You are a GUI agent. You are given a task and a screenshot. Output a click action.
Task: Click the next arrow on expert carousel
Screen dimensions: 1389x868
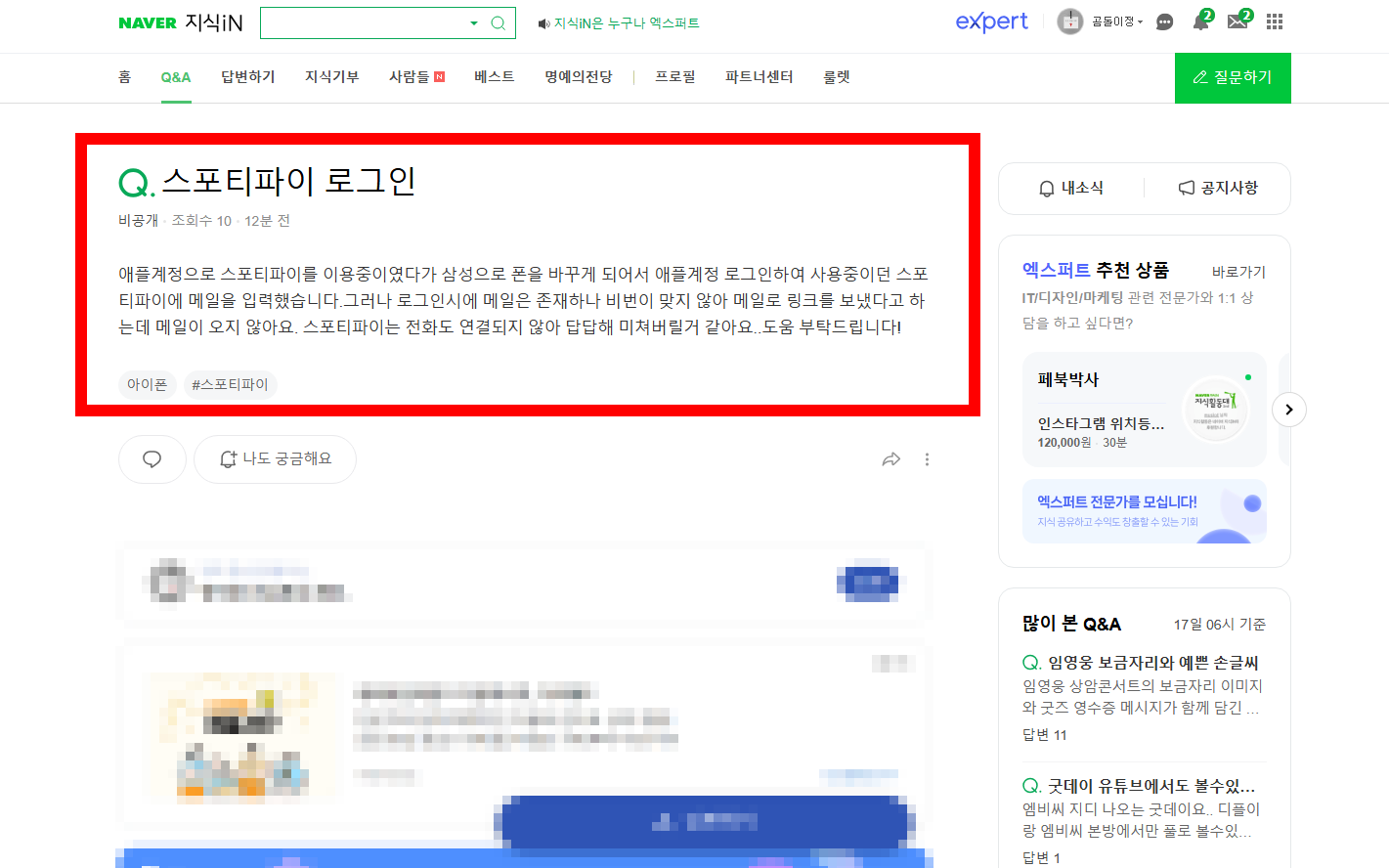[1289, 410]
